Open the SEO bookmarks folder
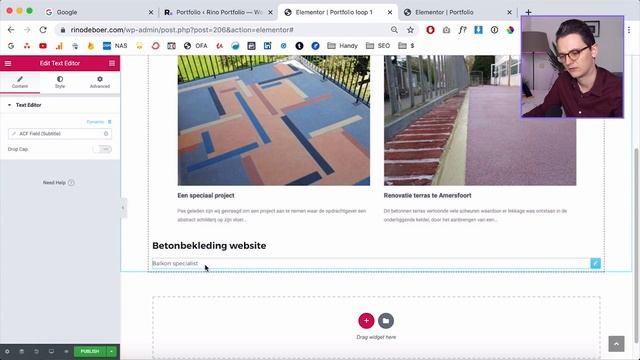This screenshot has height=360, width=640. coord(378,46)
